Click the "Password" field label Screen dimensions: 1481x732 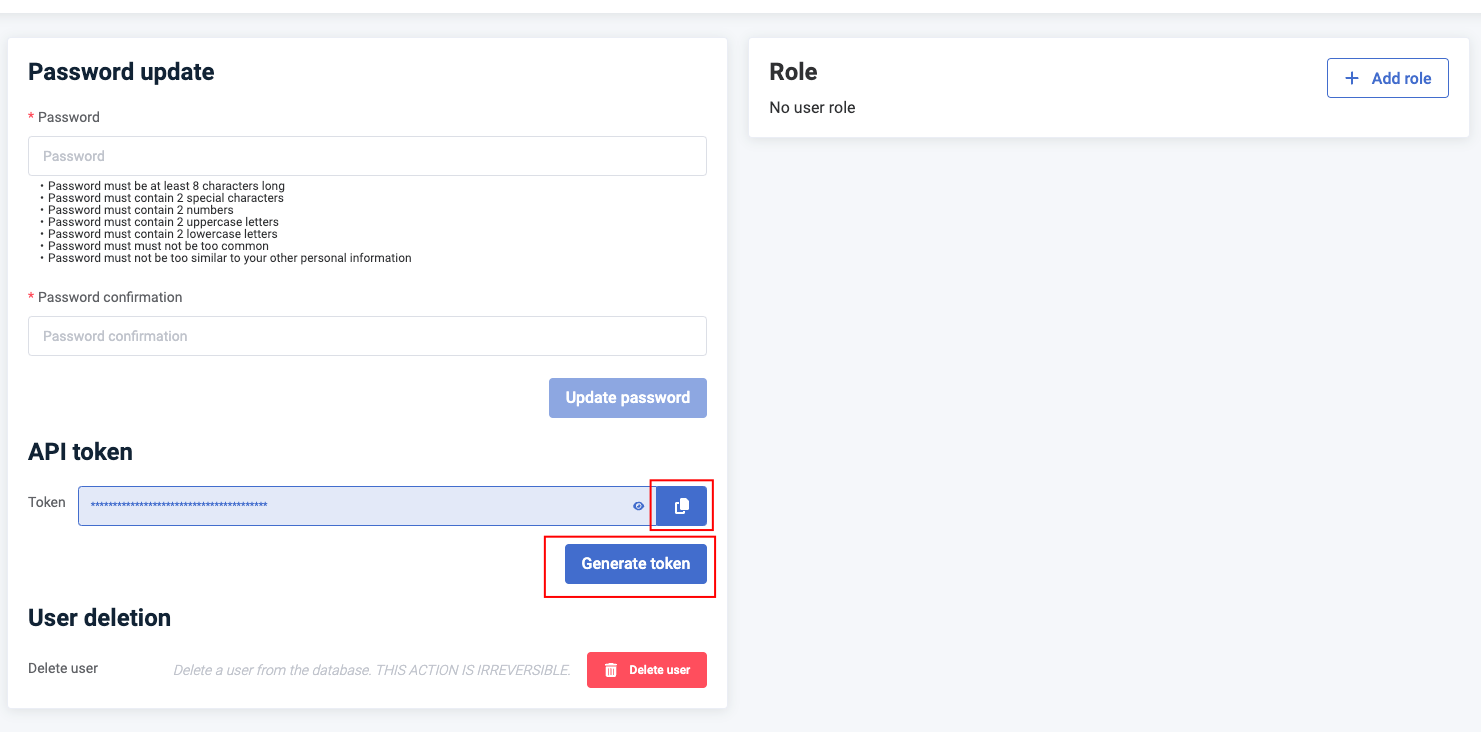[68, 117]
